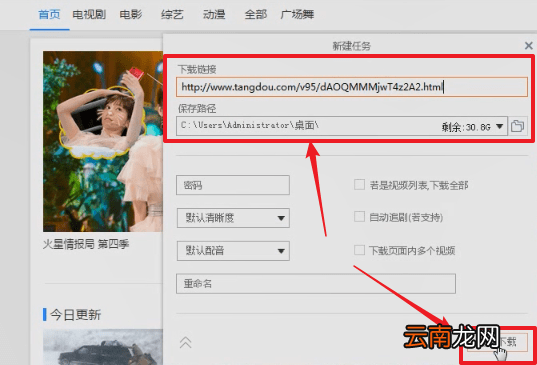Focus the 下载链接 URL field

click(352, 87)
